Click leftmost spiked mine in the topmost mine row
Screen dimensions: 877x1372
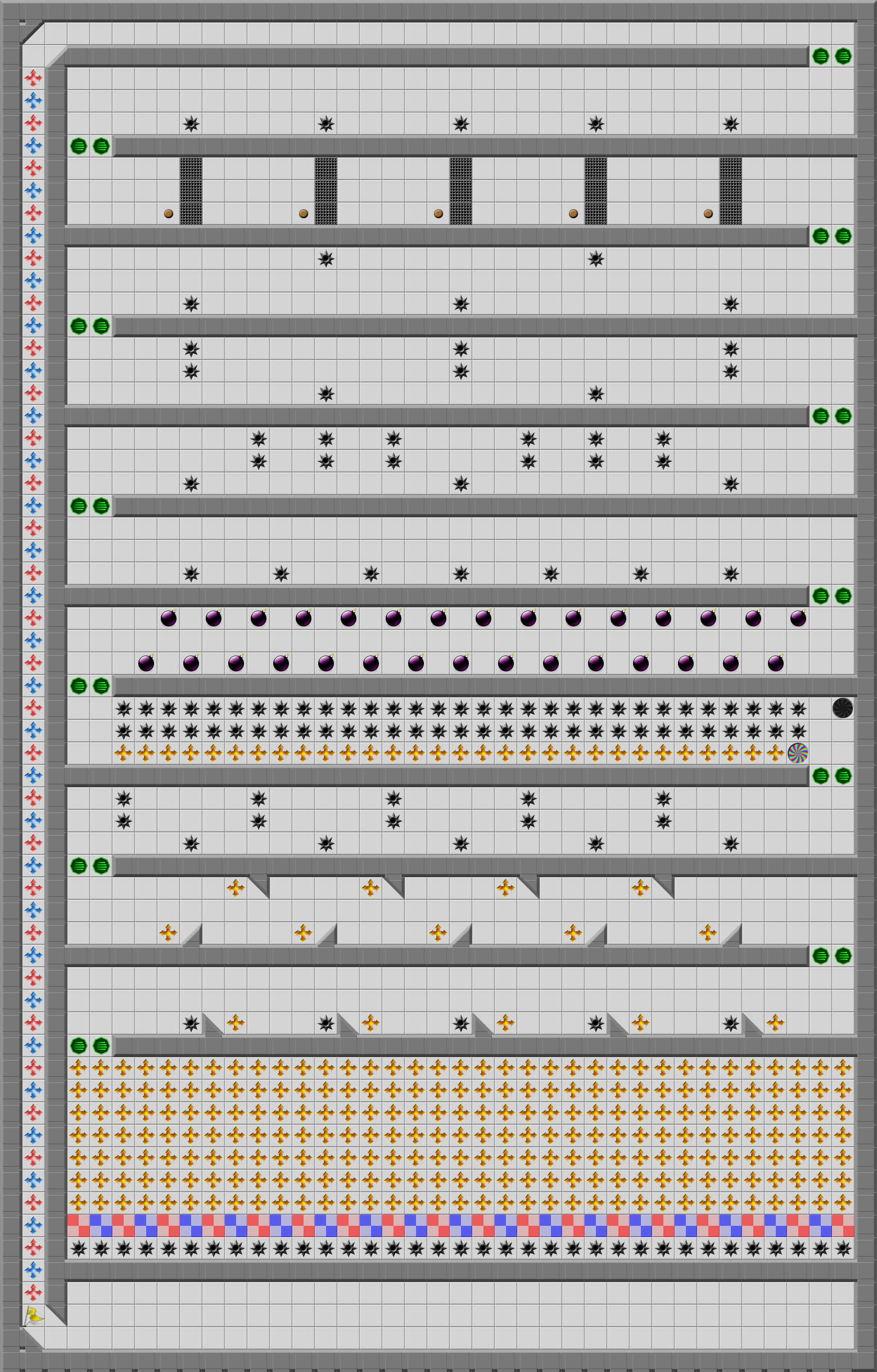(x=191, y=124)
